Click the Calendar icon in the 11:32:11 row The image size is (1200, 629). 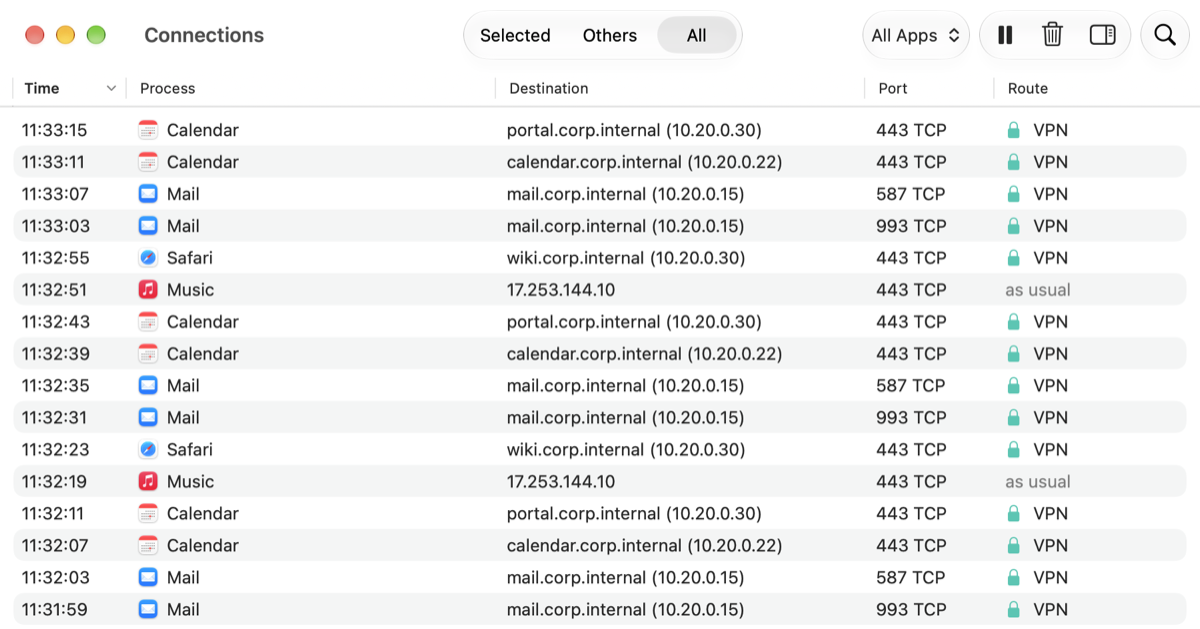click(x=148, y=514)
